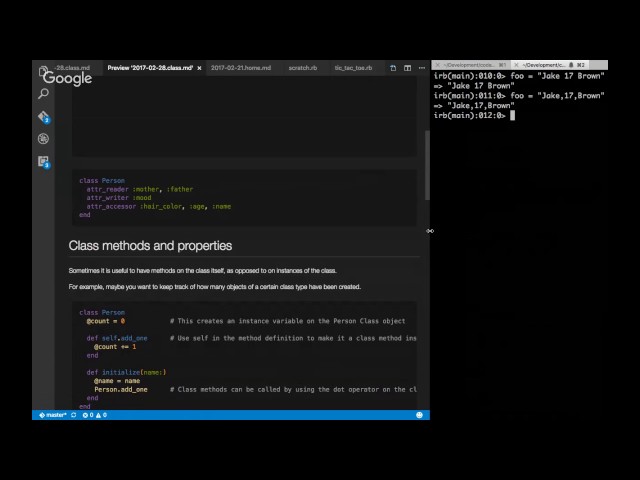Click the code line '@count = 0'

coord(106,321)
